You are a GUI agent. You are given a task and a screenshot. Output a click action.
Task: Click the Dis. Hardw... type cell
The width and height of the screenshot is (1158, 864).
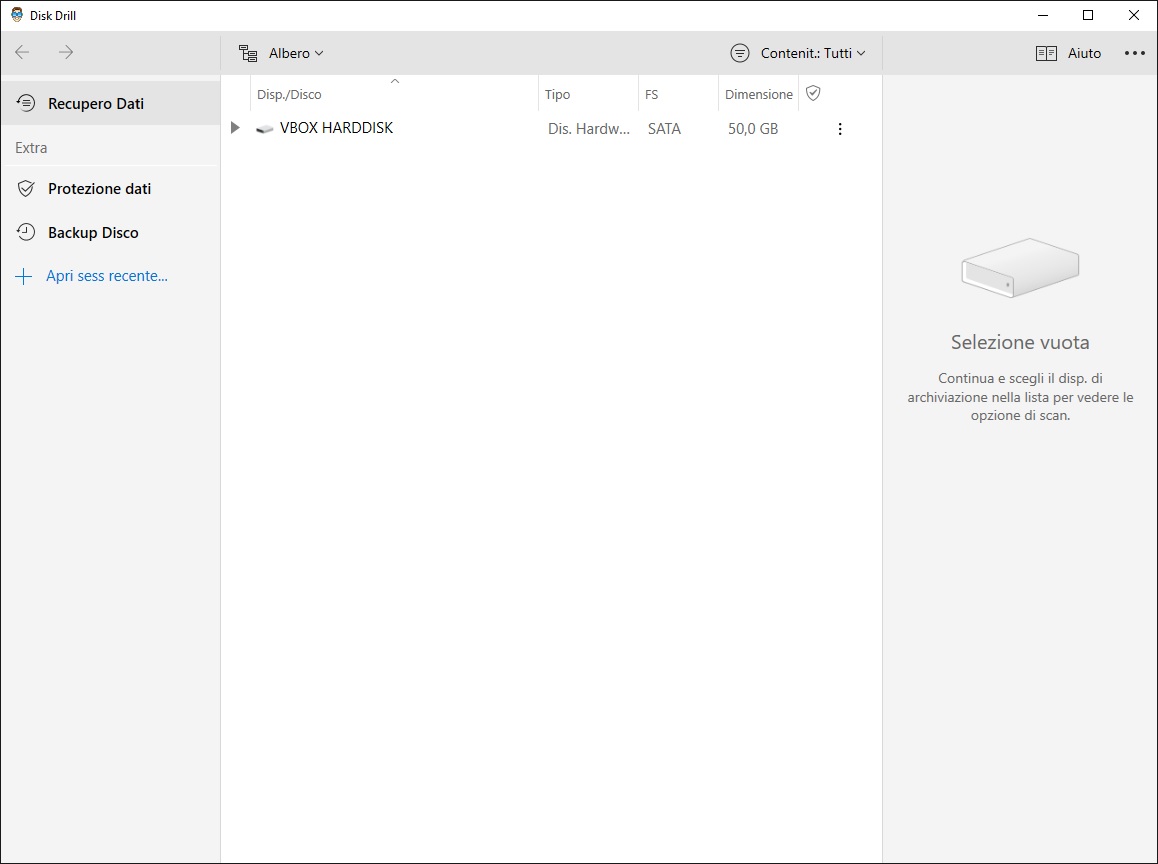(589, 129)
